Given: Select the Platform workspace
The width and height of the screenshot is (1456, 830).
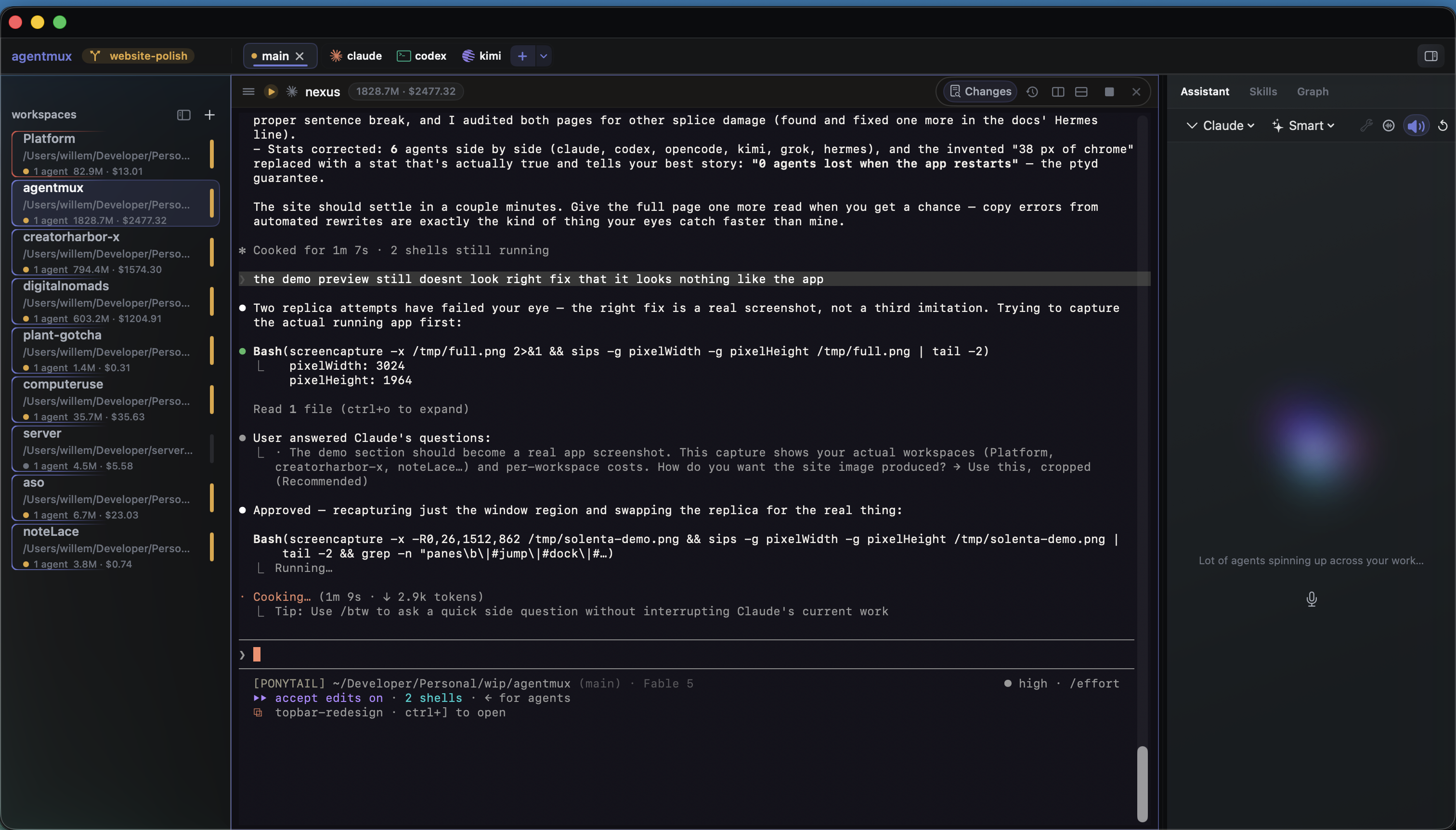Looking at the screenshot, I should point(115,154).
